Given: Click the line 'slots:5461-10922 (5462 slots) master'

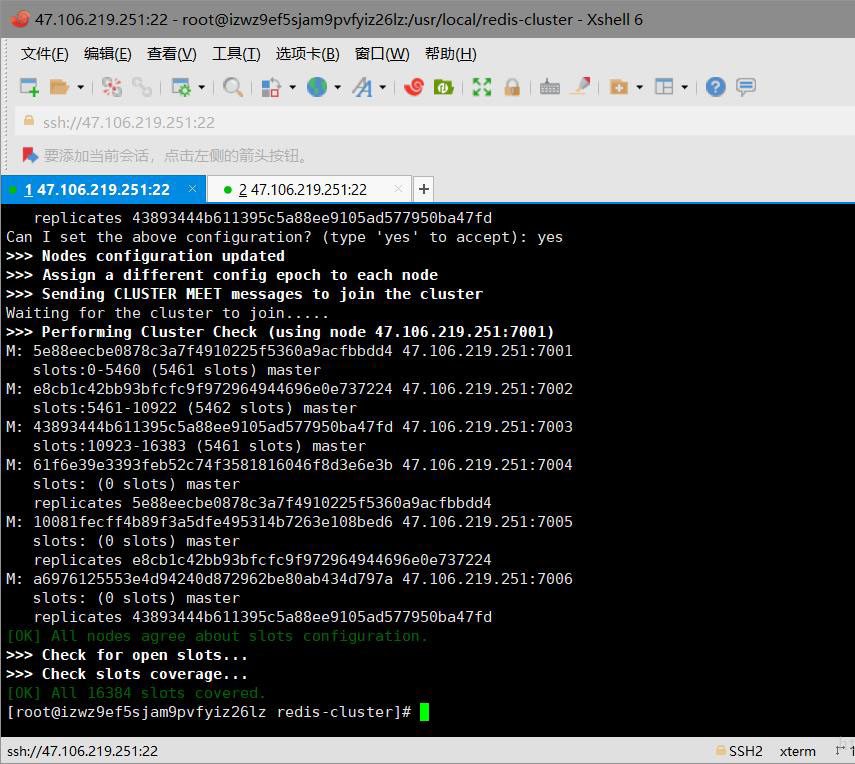Looking at the screenshot, I should [x=195, y=408].
